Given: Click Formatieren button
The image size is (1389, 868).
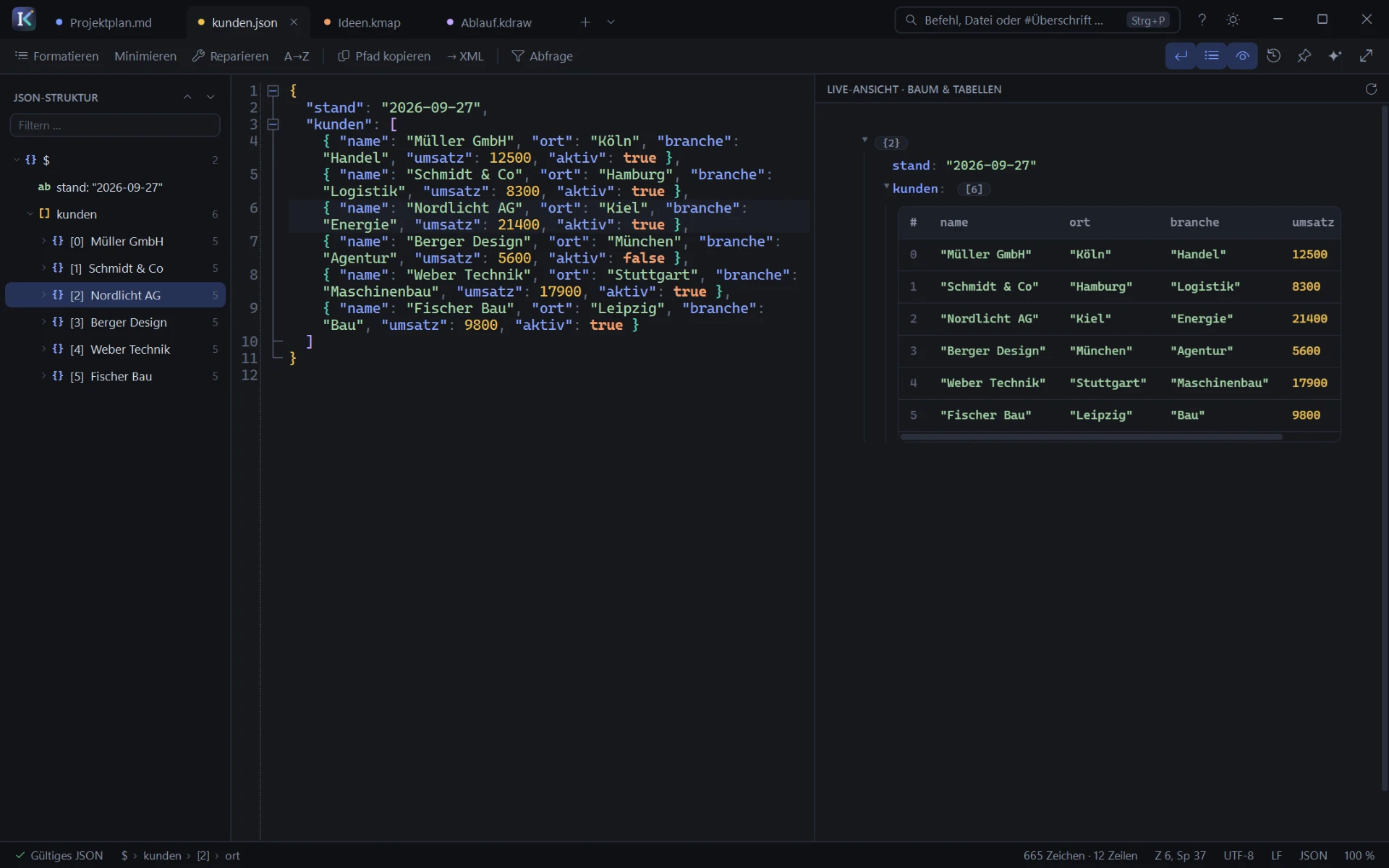Looking at the screenshot, I should click(x=56, y=56).
